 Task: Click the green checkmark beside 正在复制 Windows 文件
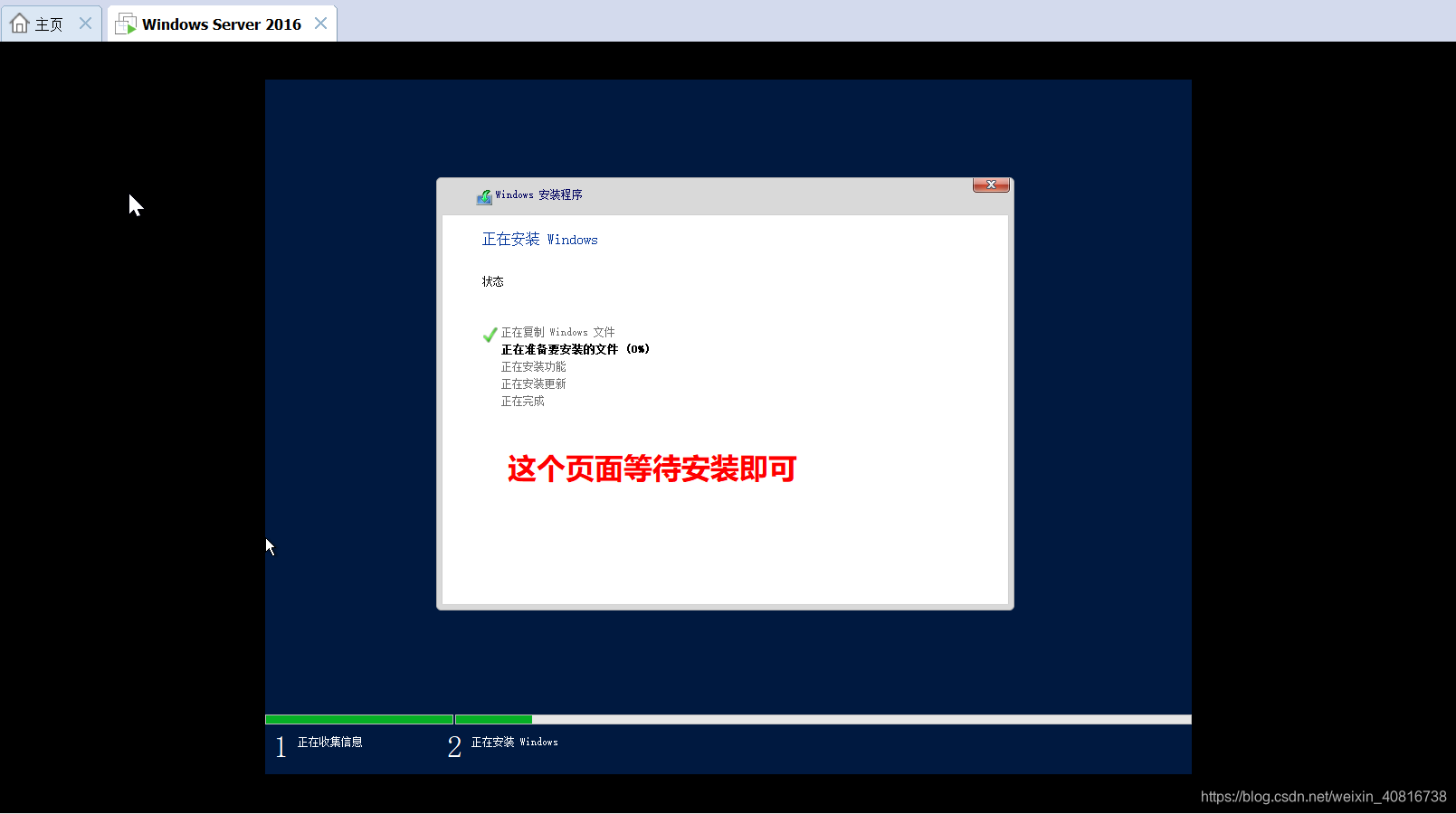pos(490,335)
